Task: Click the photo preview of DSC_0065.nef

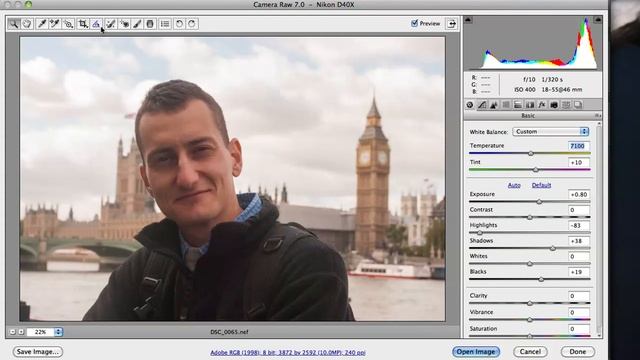Action: [232, 179]
